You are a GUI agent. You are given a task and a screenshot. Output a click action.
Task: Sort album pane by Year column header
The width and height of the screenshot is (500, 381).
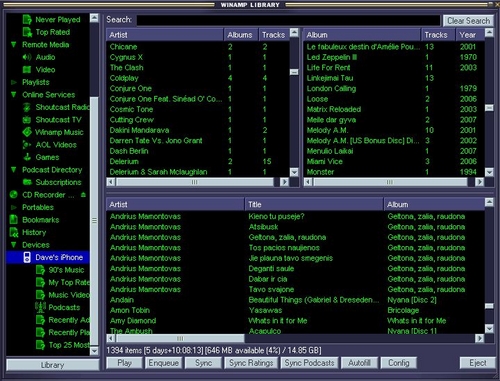pos(470,35)
